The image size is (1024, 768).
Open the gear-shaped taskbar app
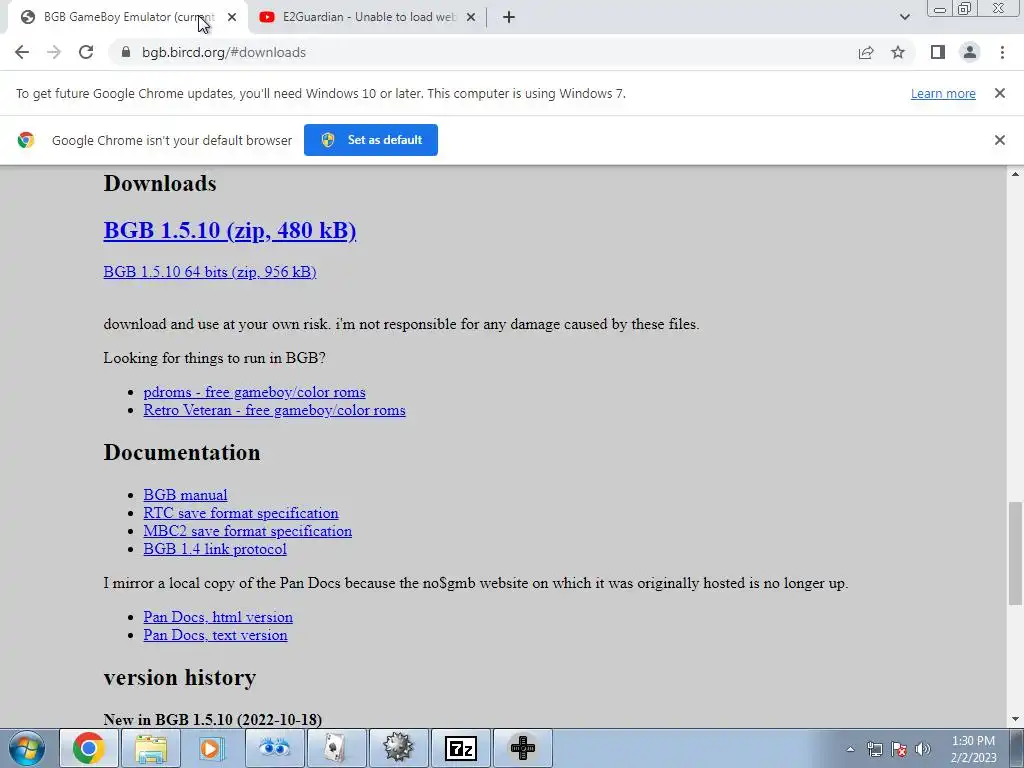click(398, 748)
